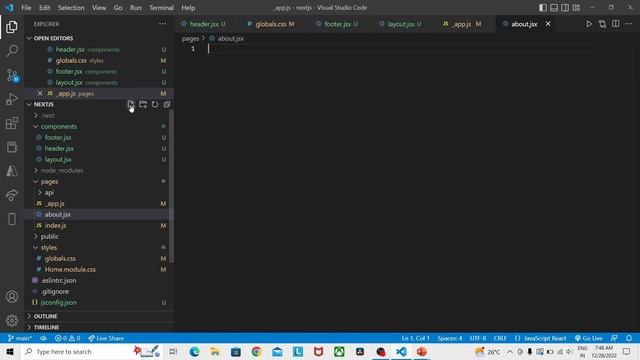
Task: Open the Live Share activity bar icon
Action: [x=12, y=195]
